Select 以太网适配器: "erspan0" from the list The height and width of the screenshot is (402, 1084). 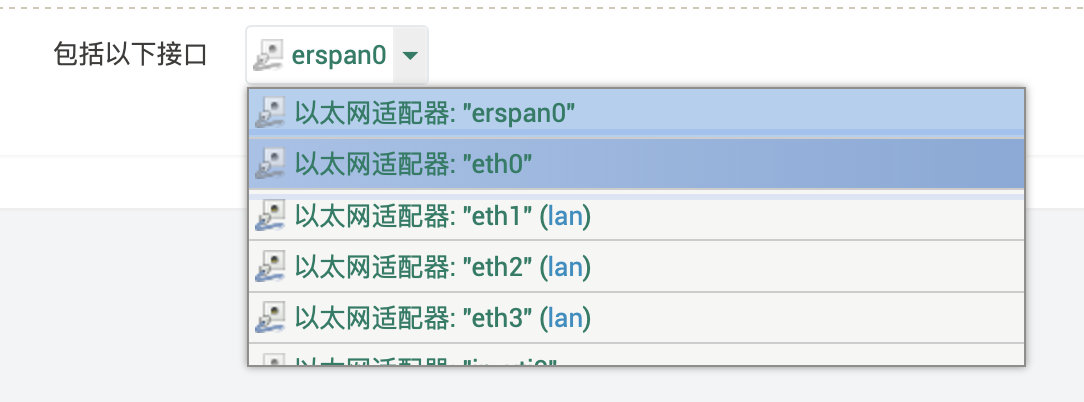pos(435,112)
